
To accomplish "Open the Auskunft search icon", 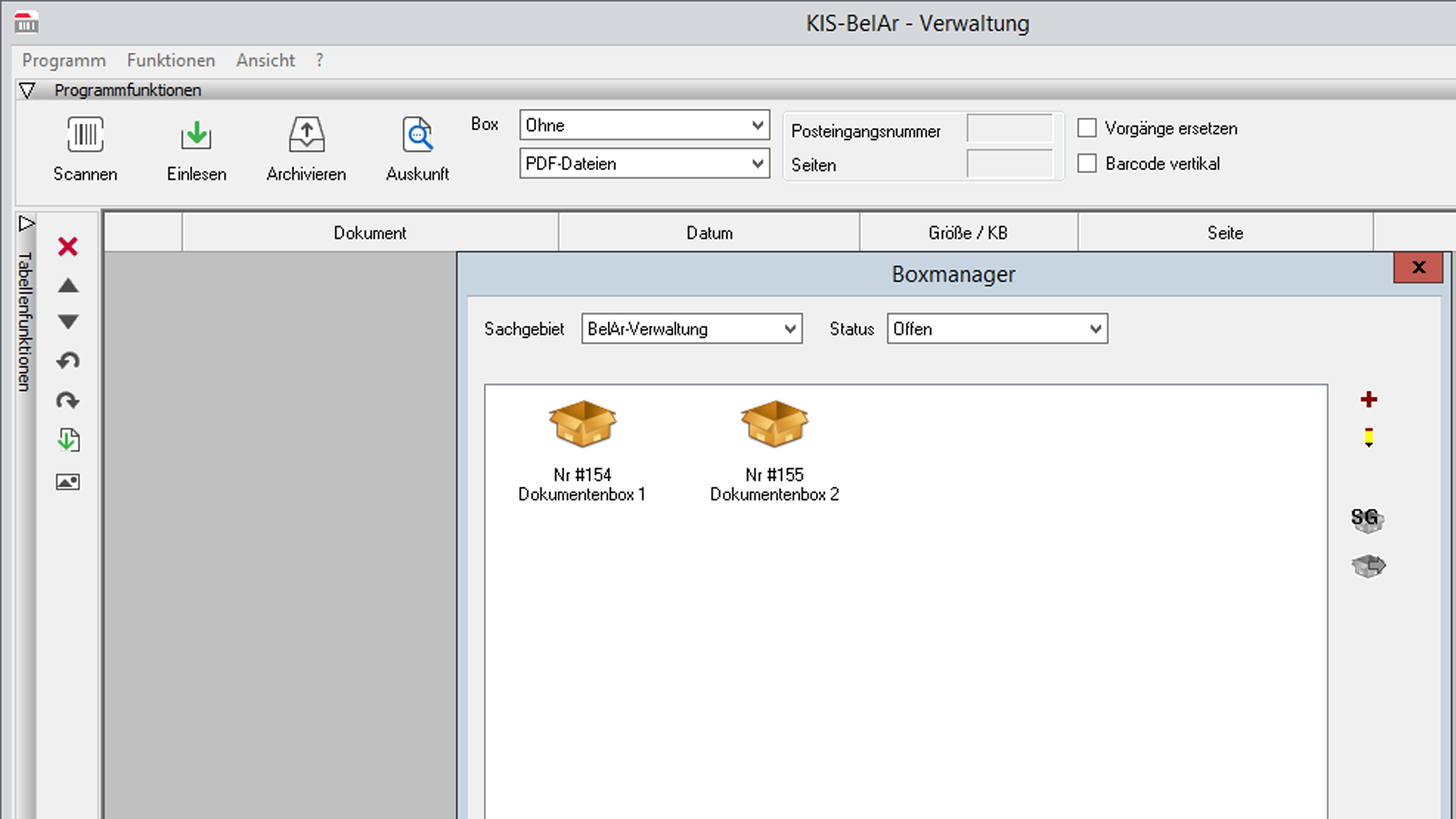I will (418, 136).
